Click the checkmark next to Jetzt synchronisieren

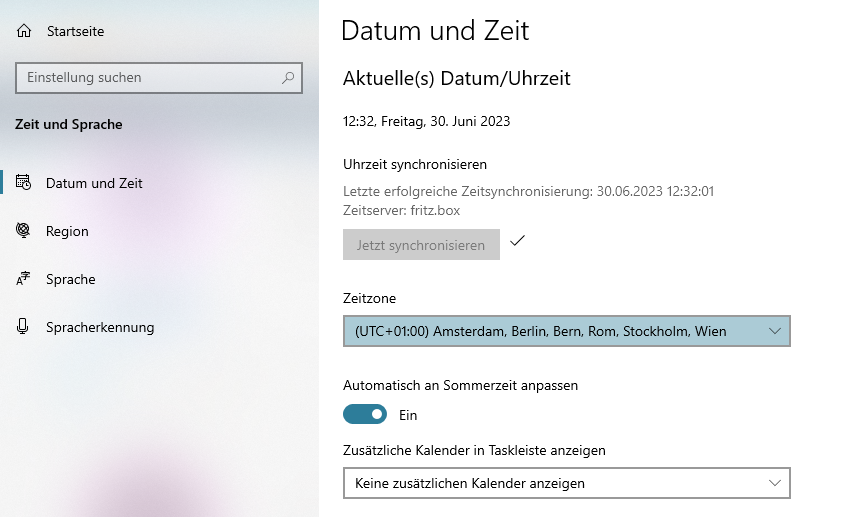(517, 241)
